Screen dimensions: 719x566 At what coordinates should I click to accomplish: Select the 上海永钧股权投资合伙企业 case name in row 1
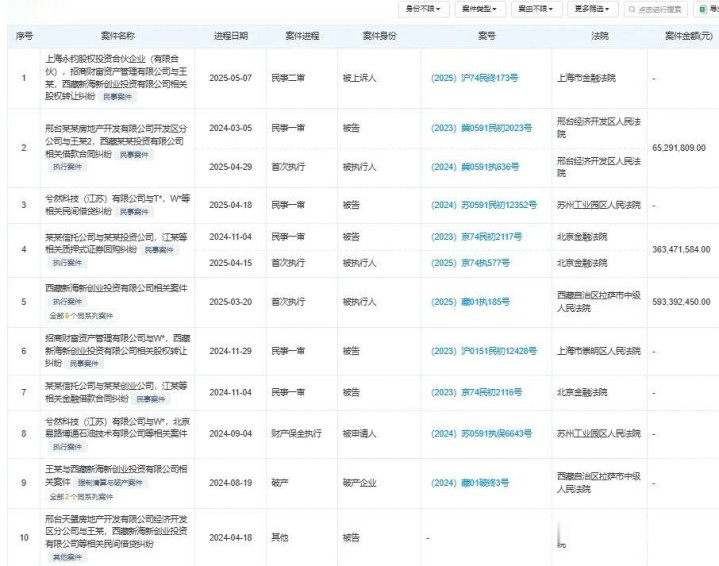(116, 78)
